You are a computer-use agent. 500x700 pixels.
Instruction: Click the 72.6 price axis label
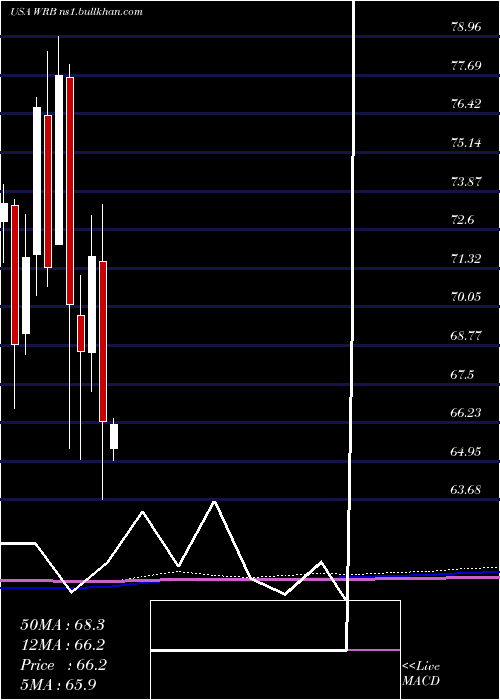click(463, 220)
